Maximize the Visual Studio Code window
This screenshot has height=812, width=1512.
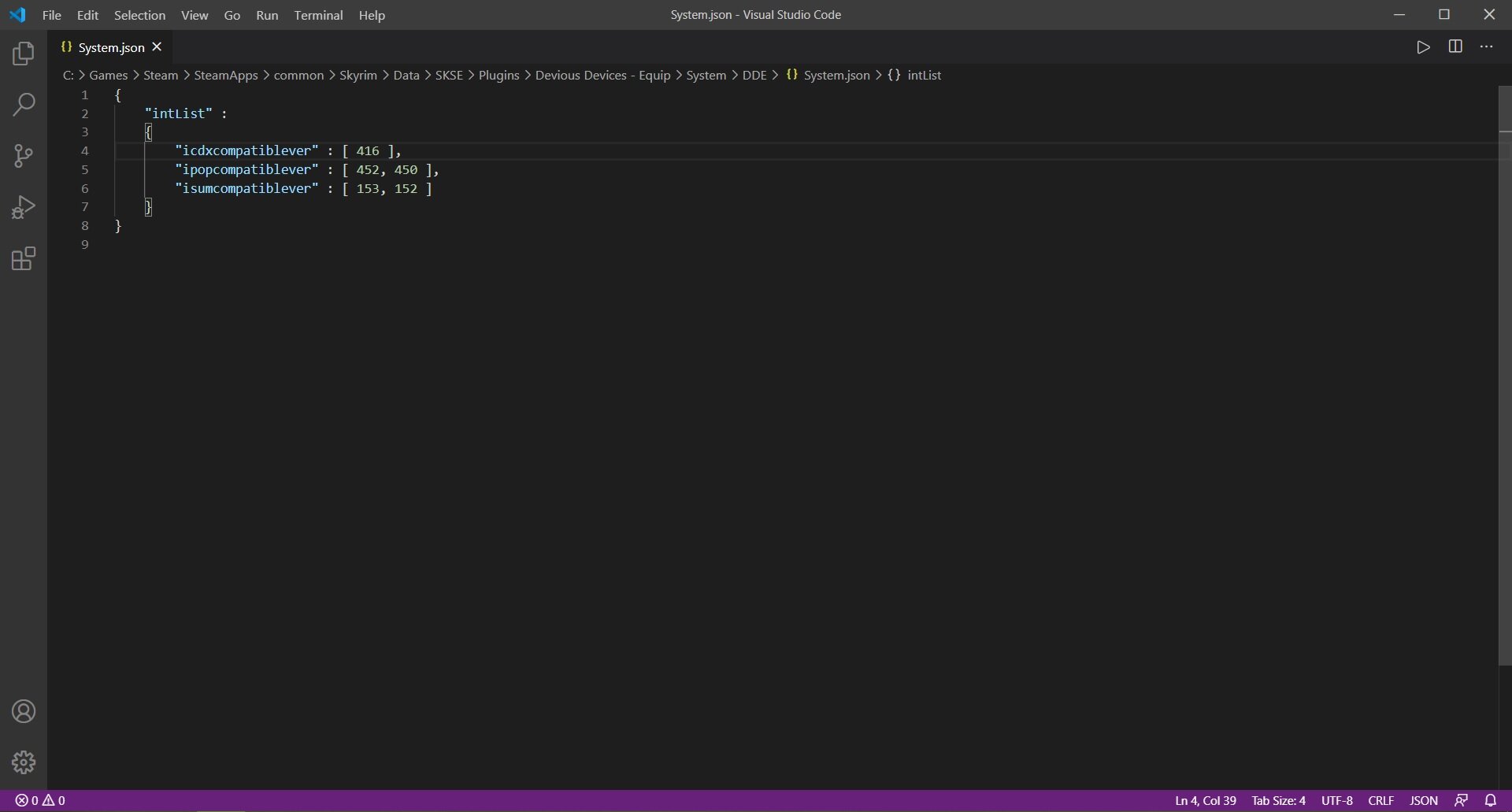(x=1444, y=15)
